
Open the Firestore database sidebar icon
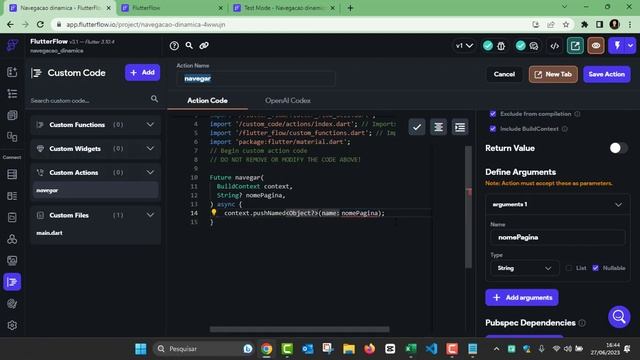pyautogui.click(x=12, y=174)
